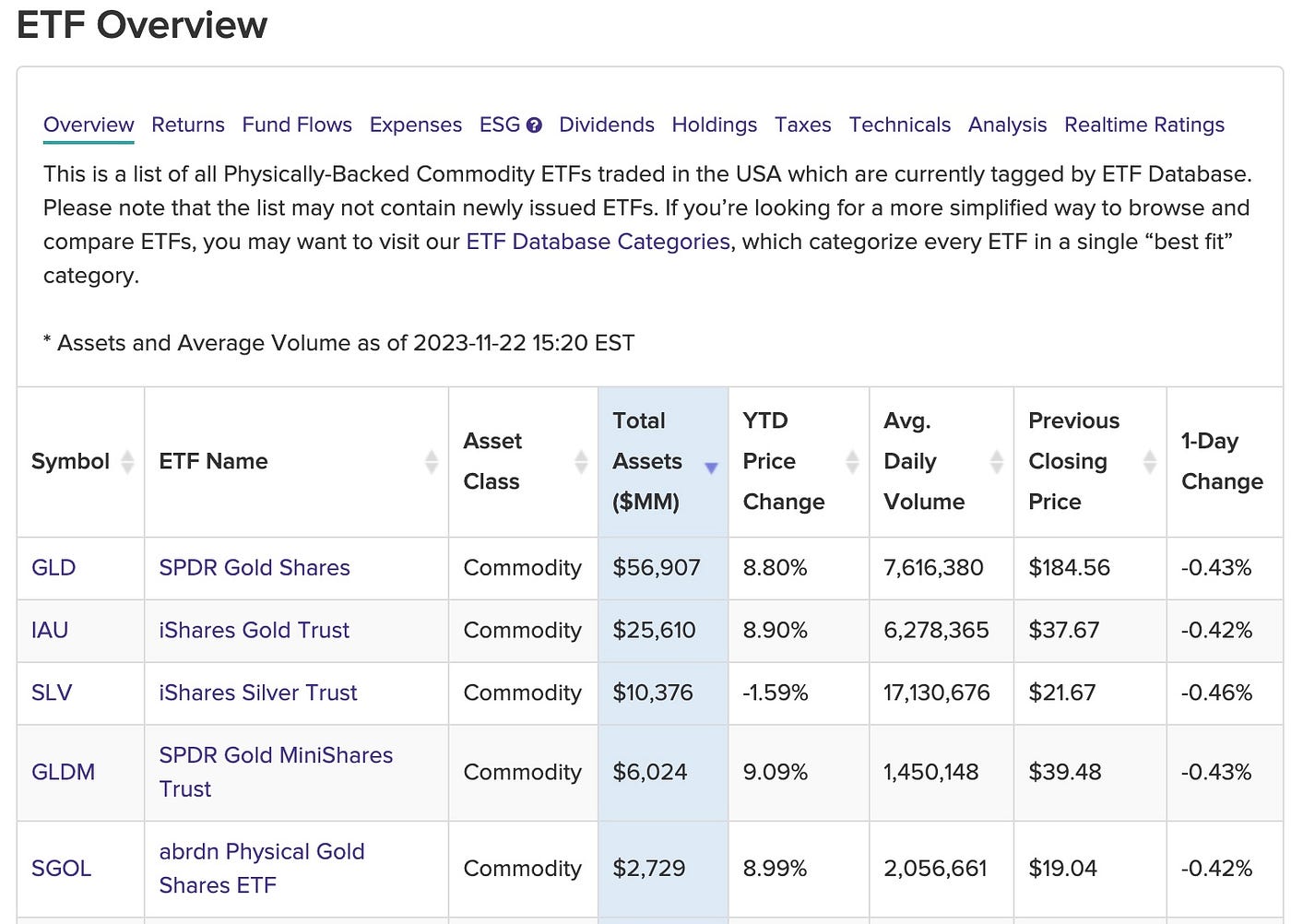Follow the ETF Database Categories link

598,242
